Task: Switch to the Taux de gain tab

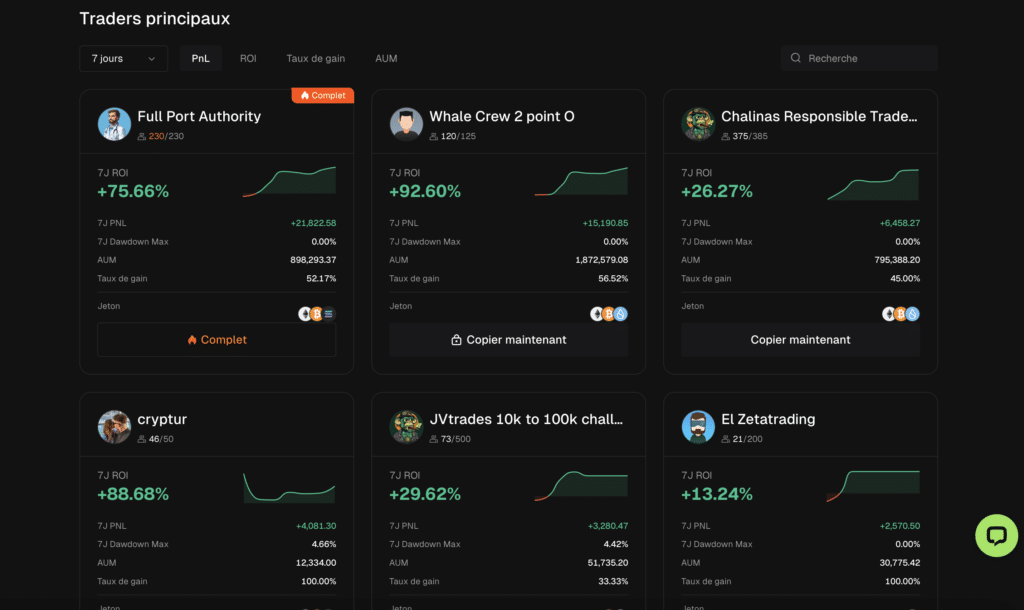Action: point(315,58)
